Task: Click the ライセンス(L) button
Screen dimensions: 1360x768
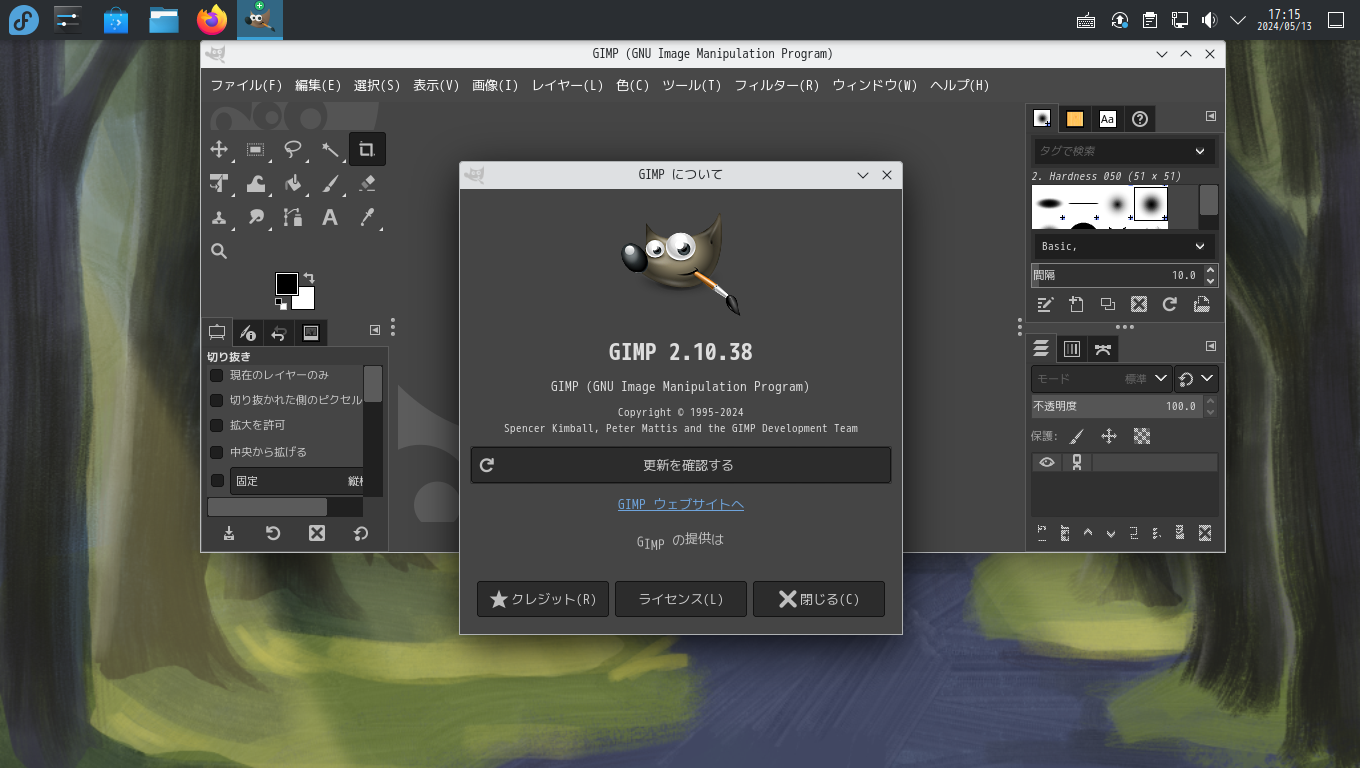Action: coord(681,599)
